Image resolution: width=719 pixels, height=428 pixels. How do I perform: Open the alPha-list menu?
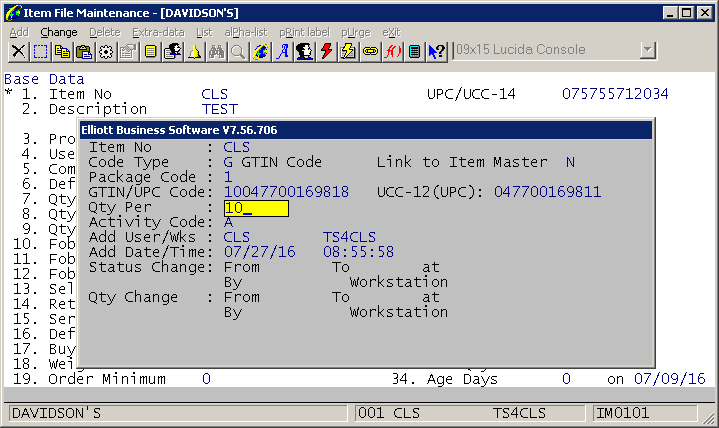click(246, 33)
